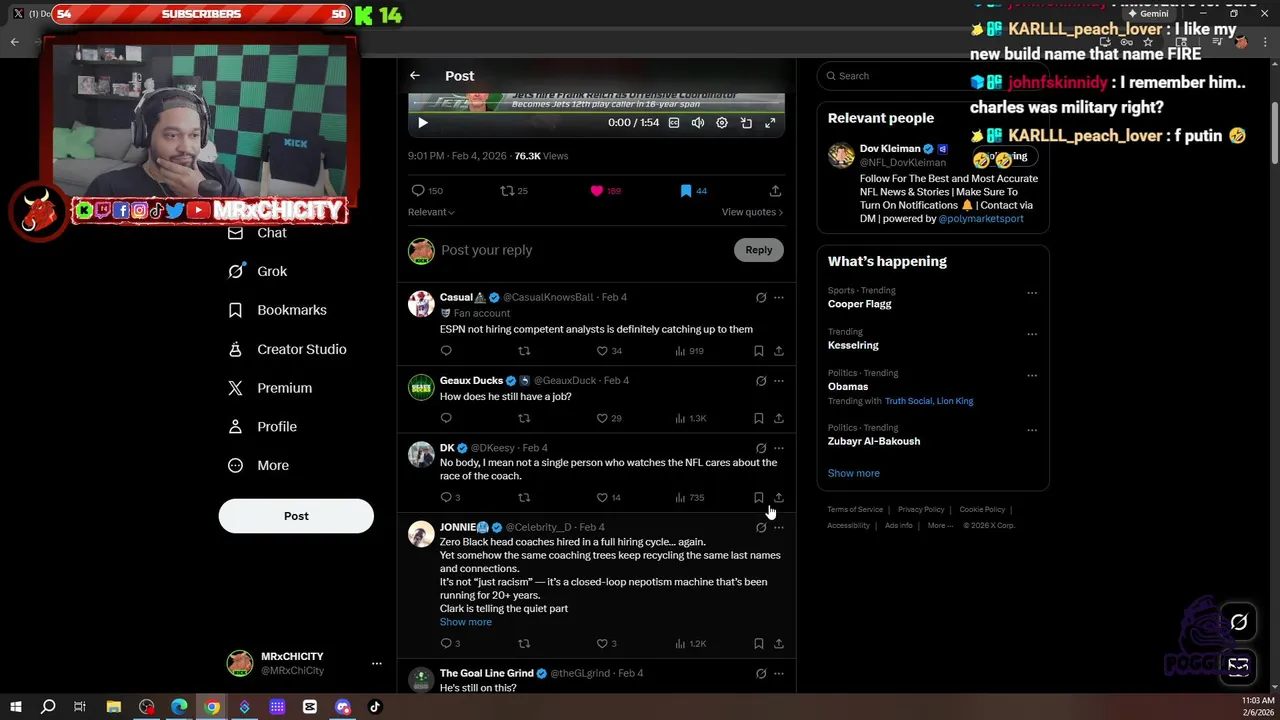Open the floating messages button

click(1239, 666)
